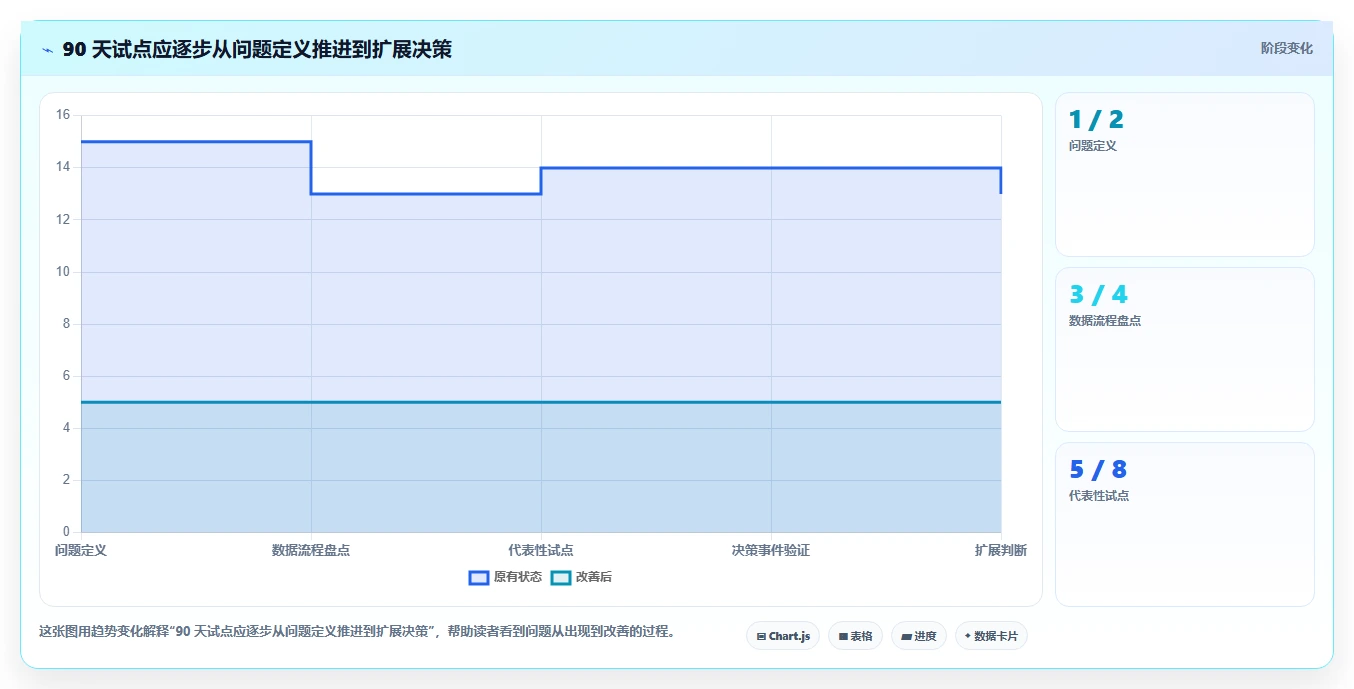The width and height of the screenshot is (1354, 689).
Task: Click the teal 改善后 legend swatch
Action: coord(561,577)
